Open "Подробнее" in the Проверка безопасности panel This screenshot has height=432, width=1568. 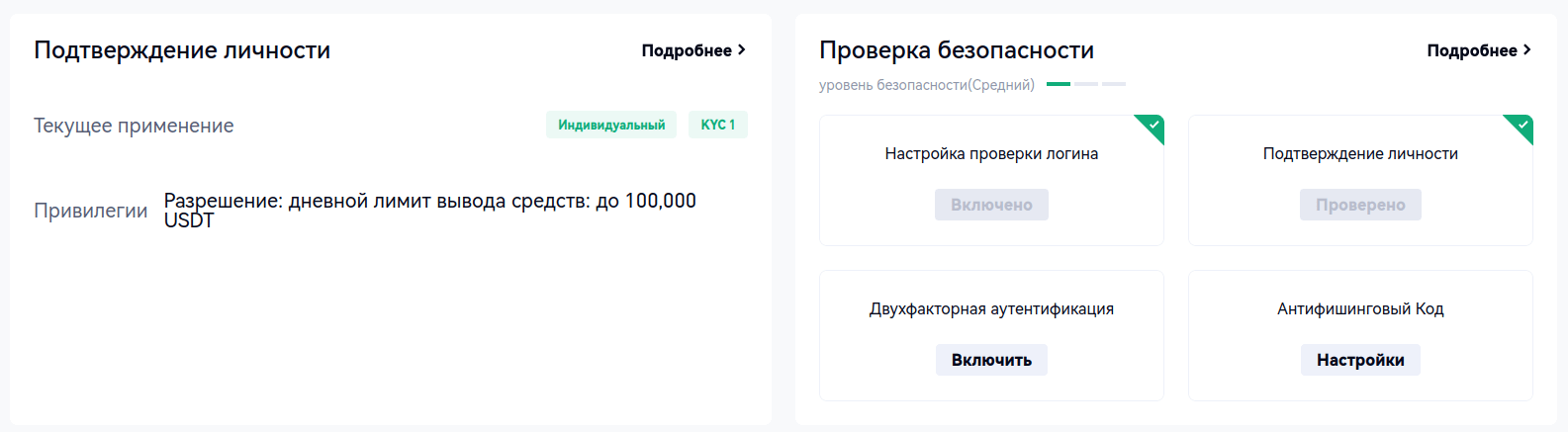1472,50
